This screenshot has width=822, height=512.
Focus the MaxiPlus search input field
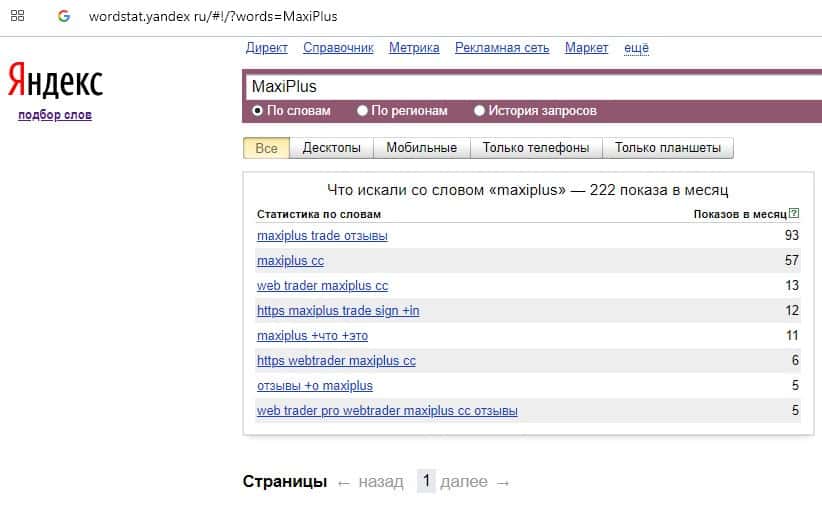pos(530,87)
